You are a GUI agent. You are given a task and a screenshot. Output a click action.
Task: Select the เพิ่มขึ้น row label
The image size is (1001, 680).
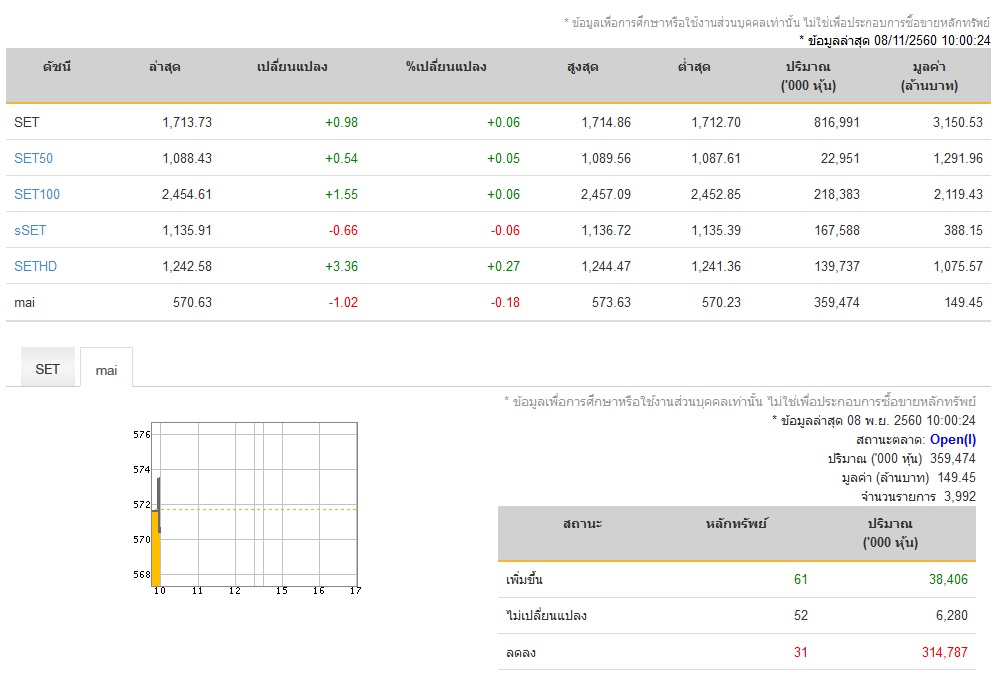click(525, 580)
